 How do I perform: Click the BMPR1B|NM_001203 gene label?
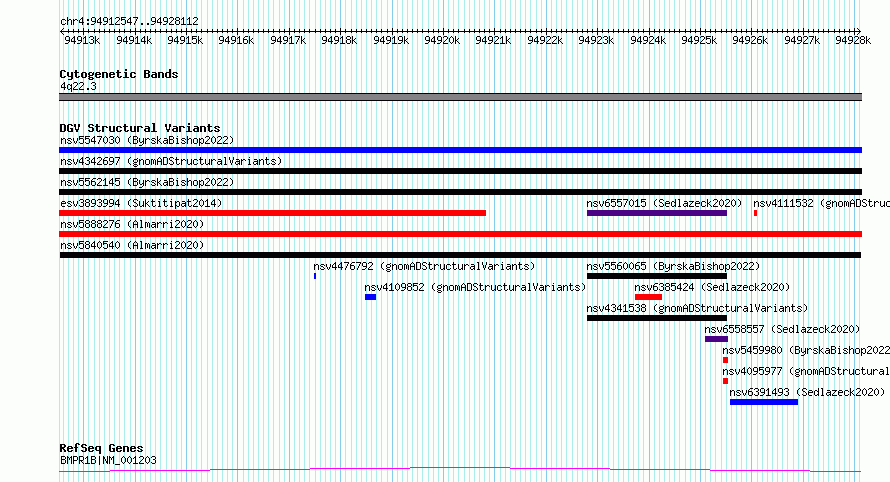tap(108, 460)
